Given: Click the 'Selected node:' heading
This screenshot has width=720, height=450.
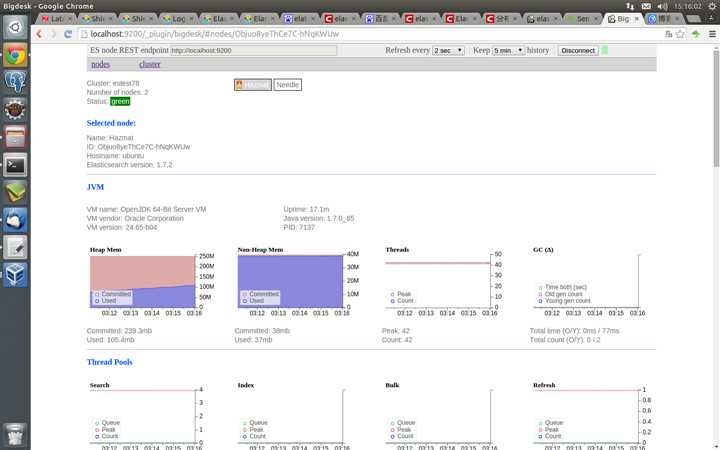Looking at the screenshot, I should point(111,123).
